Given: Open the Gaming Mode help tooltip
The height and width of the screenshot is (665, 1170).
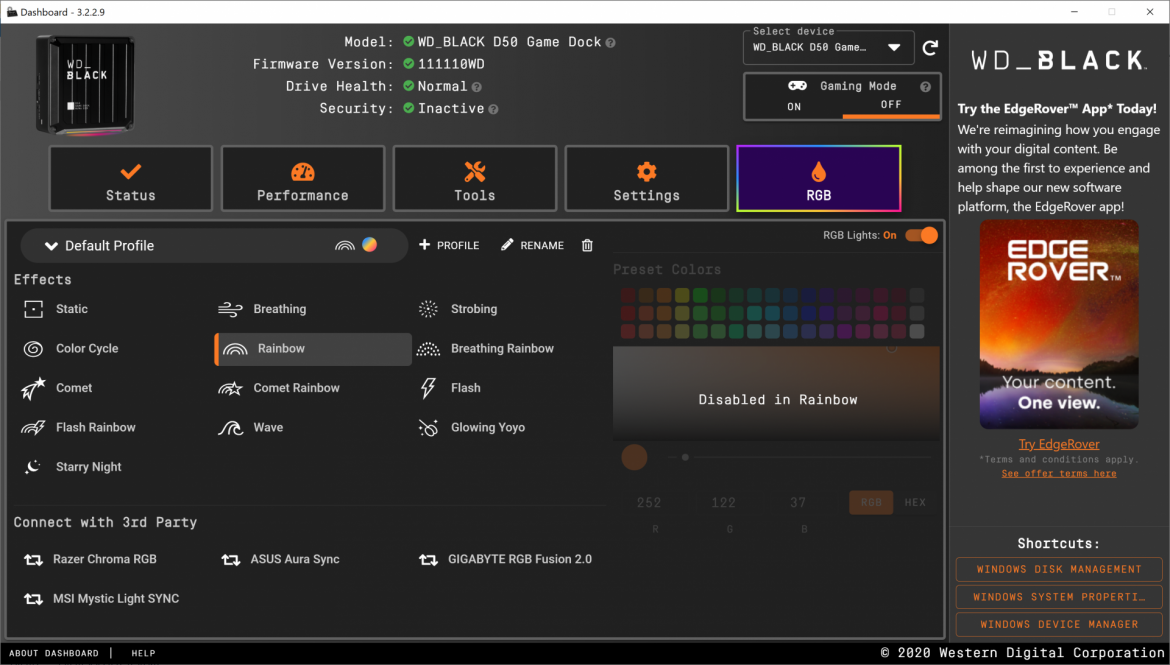Looking at the screenshot, I should pos(925,87).
